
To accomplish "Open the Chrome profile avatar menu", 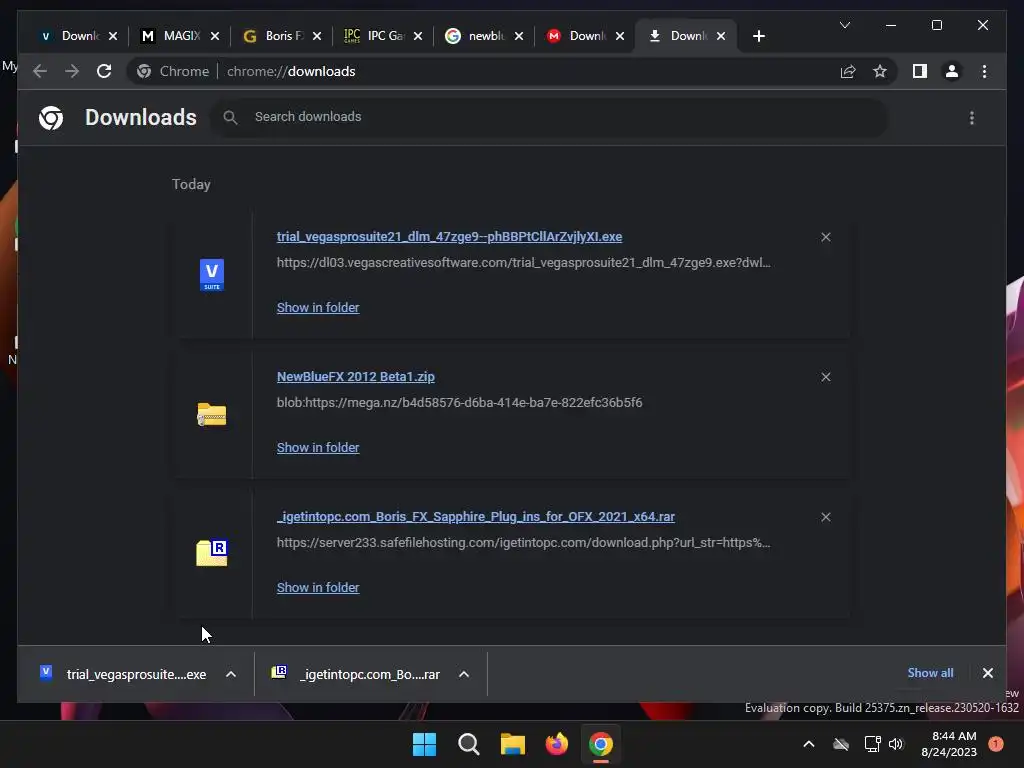I will (952, 71).
